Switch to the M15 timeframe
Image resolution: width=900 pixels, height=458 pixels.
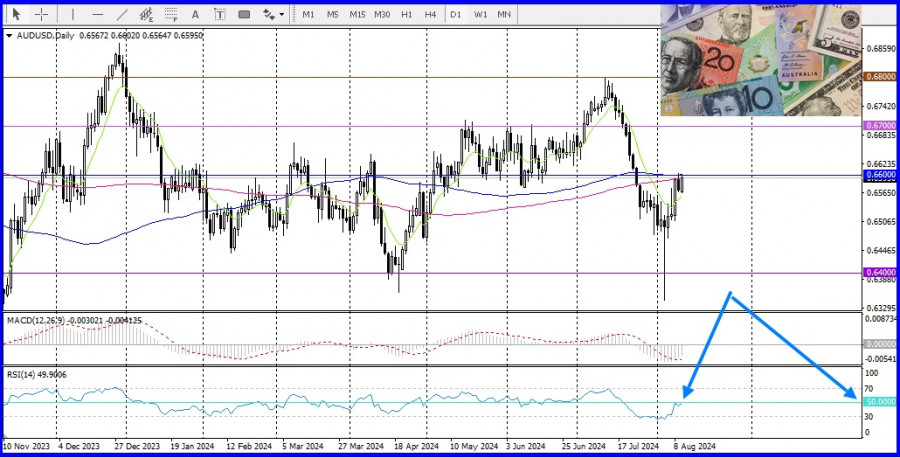pyautogui.click(x=357, y=15)
